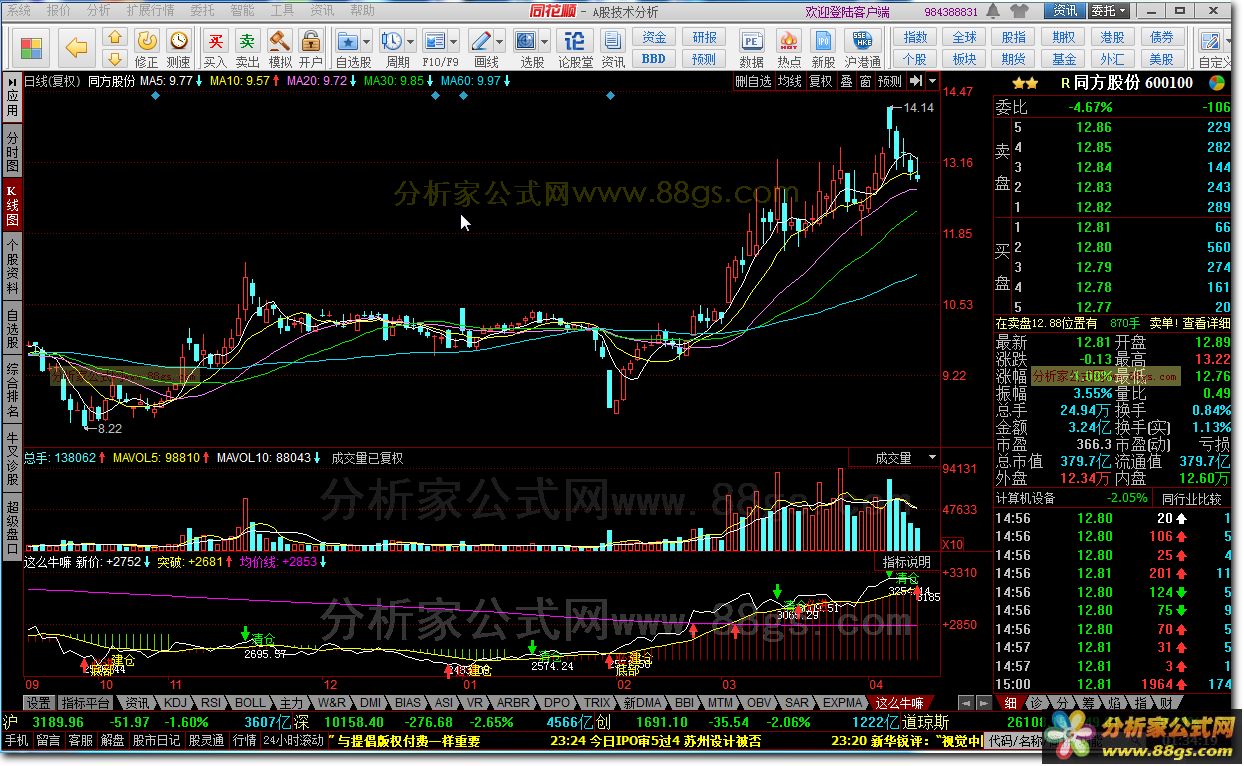Collapse the left sidebar with the arrow toggle
The height and width of the screenshot is (766, 1244).
pyautogui.click(x=12, y=81)
